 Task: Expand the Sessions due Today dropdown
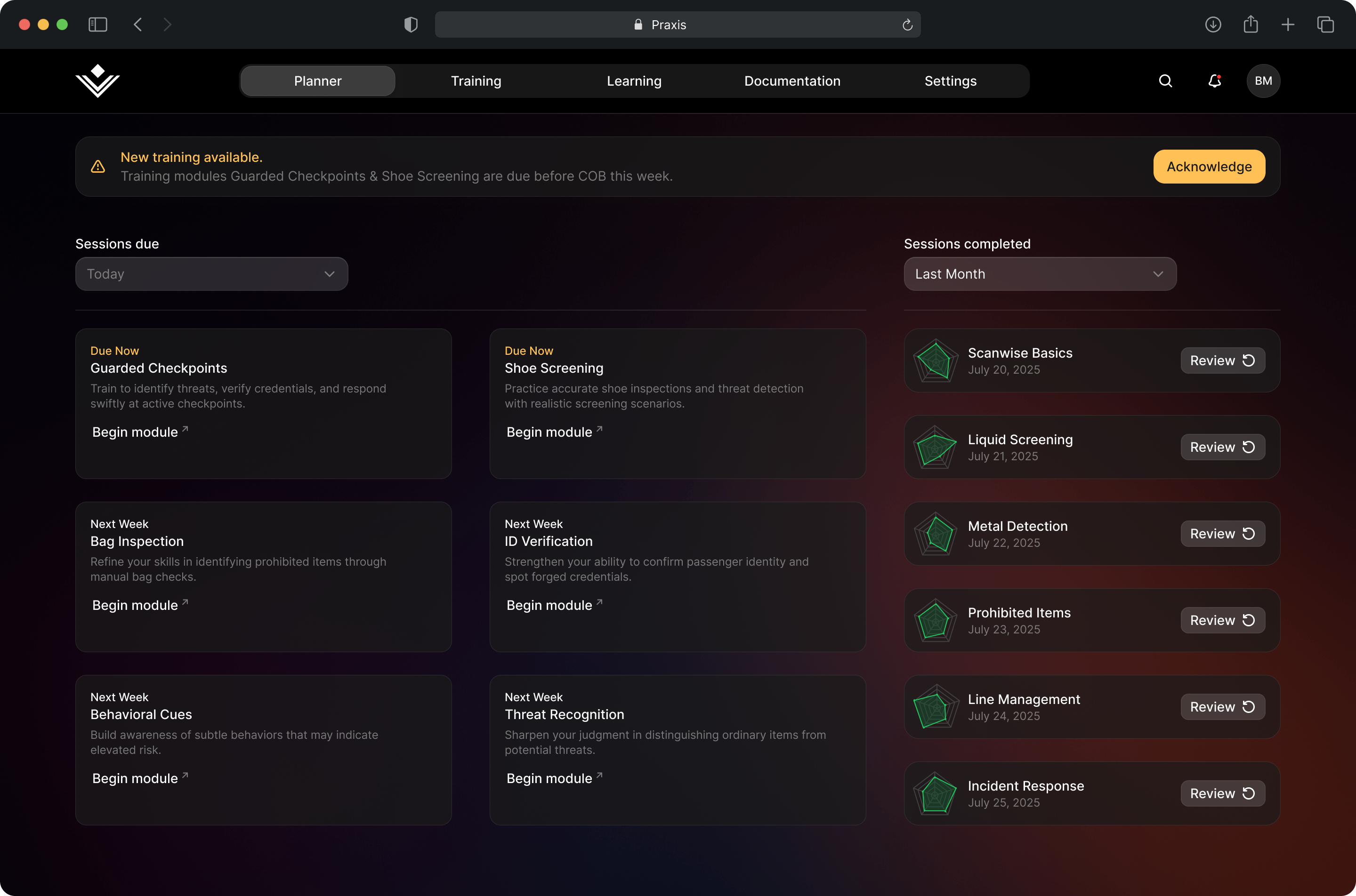click(211, 274)
